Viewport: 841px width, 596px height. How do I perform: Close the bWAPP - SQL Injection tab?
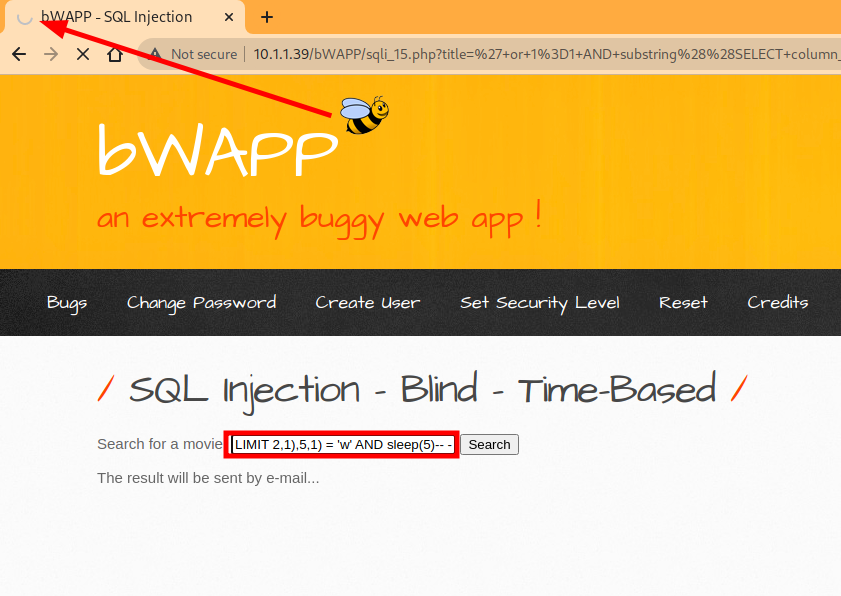(x=228, y=17)
